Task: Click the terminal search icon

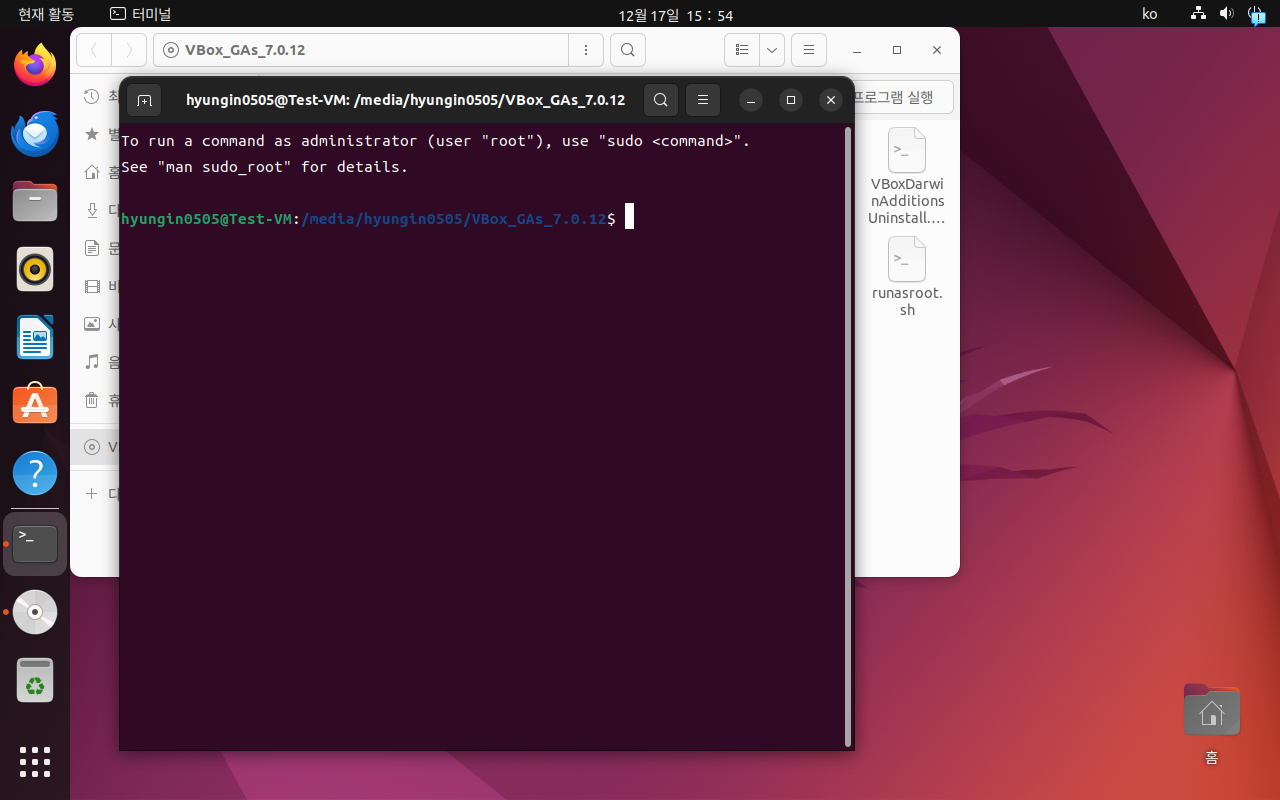Action: 661,100
